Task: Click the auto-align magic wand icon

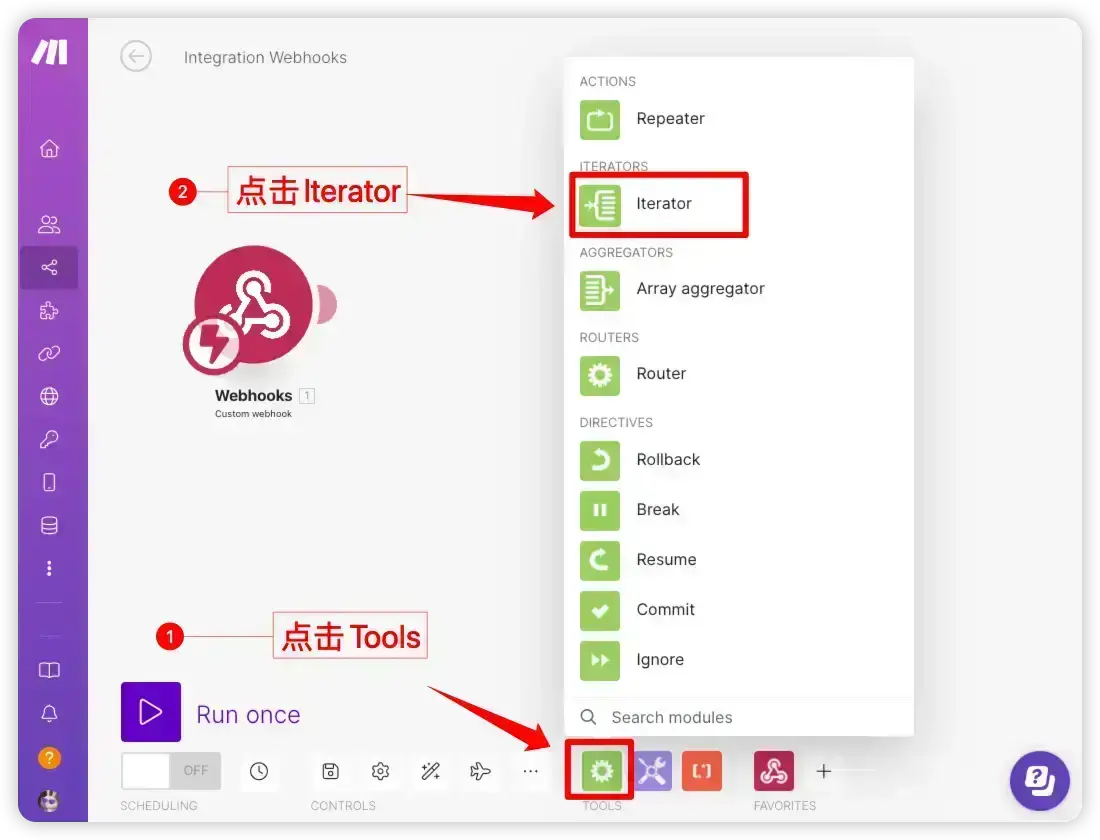Action: [430, 771]
